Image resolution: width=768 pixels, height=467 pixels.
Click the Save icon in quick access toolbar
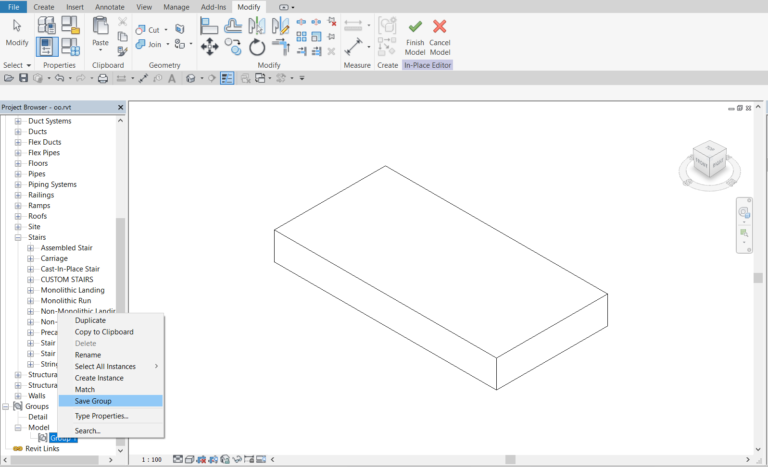(23, 78)
